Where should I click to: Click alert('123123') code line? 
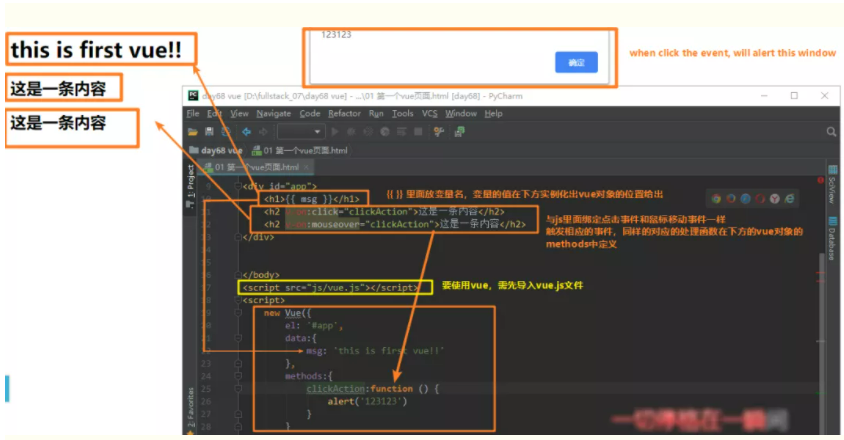coord(367,402)
